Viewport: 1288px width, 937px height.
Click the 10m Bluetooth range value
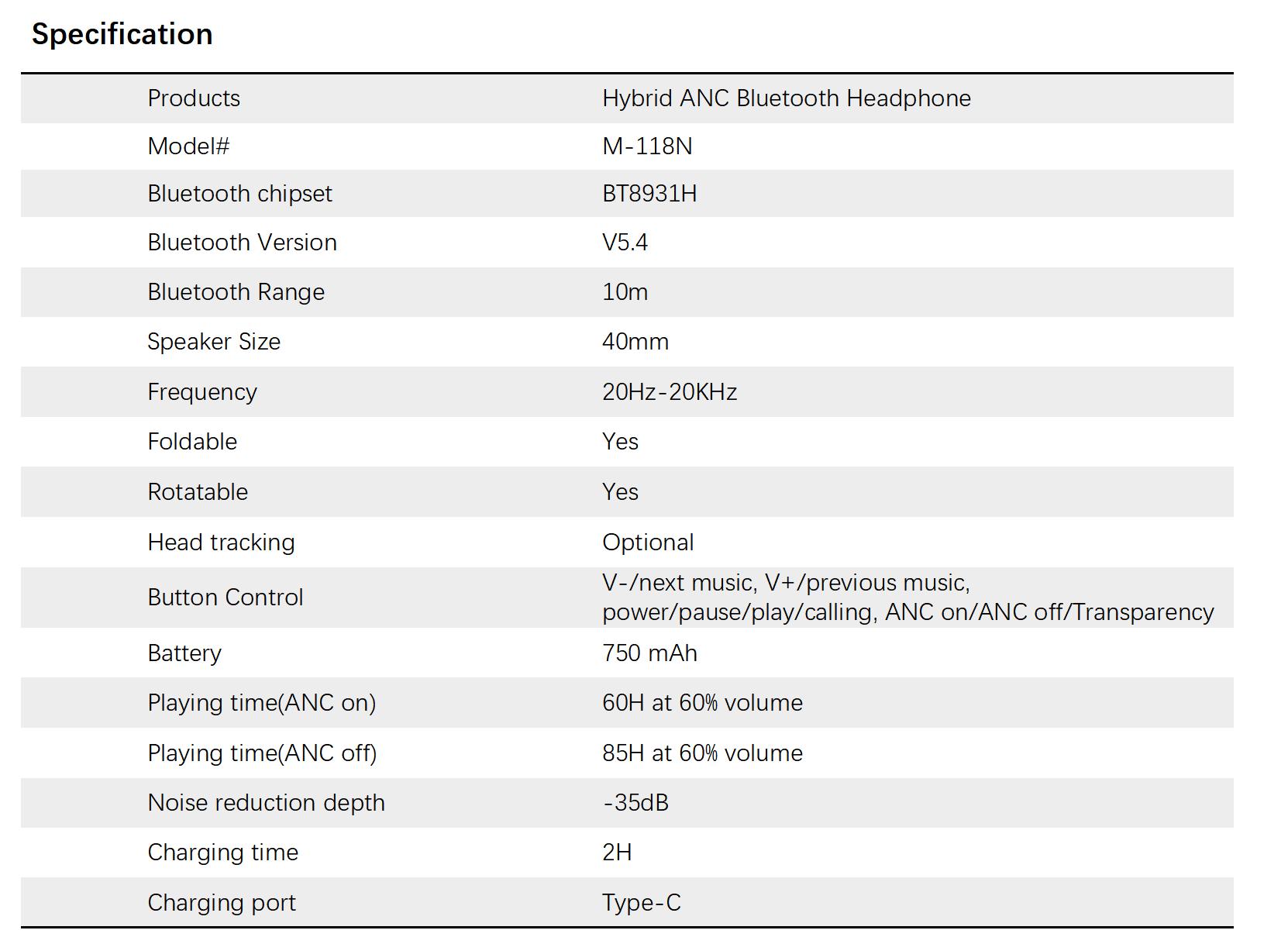coord(625,292)
